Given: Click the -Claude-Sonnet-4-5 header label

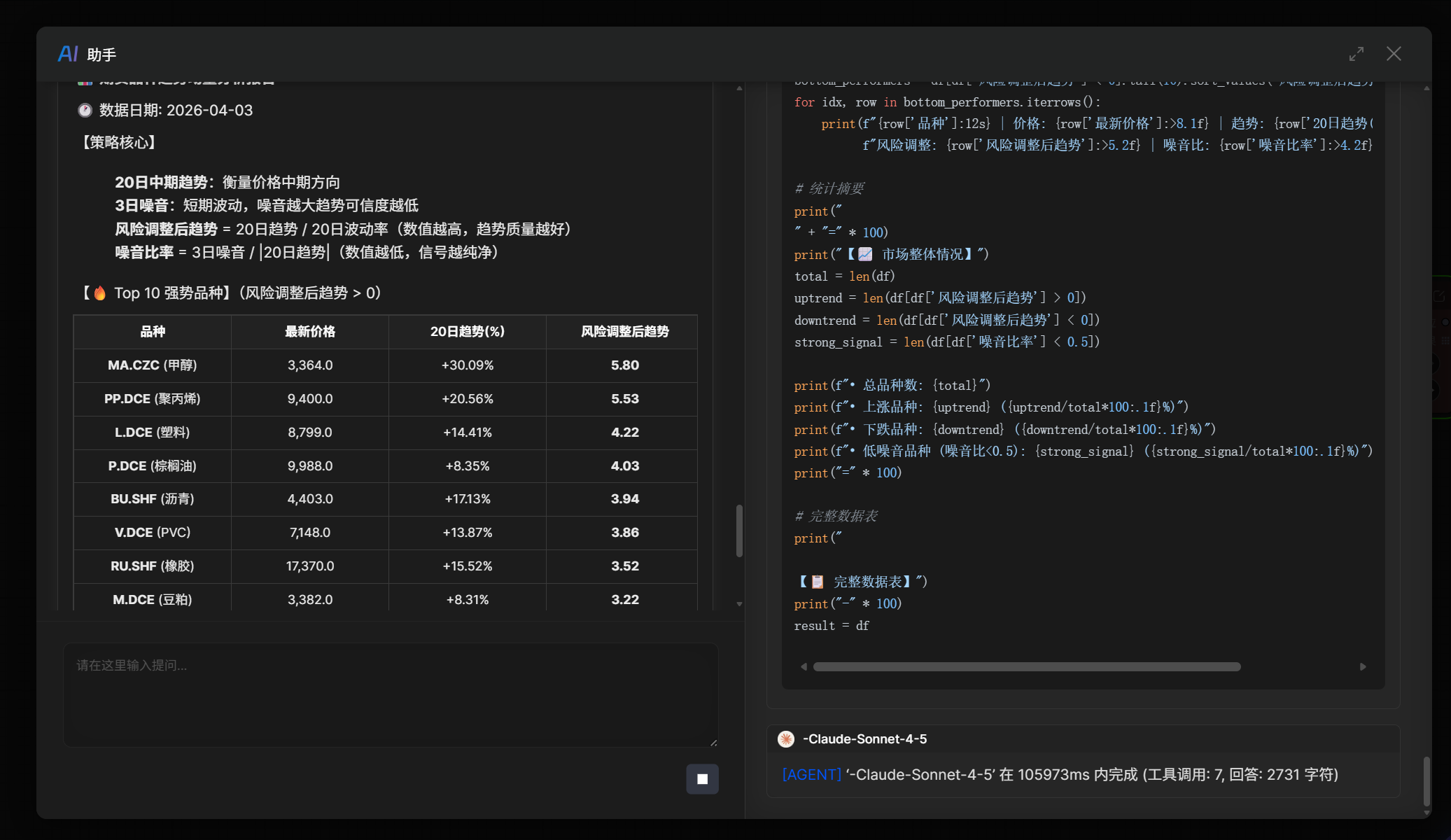Looking at the screenshot, I should (x=865, y=739).
